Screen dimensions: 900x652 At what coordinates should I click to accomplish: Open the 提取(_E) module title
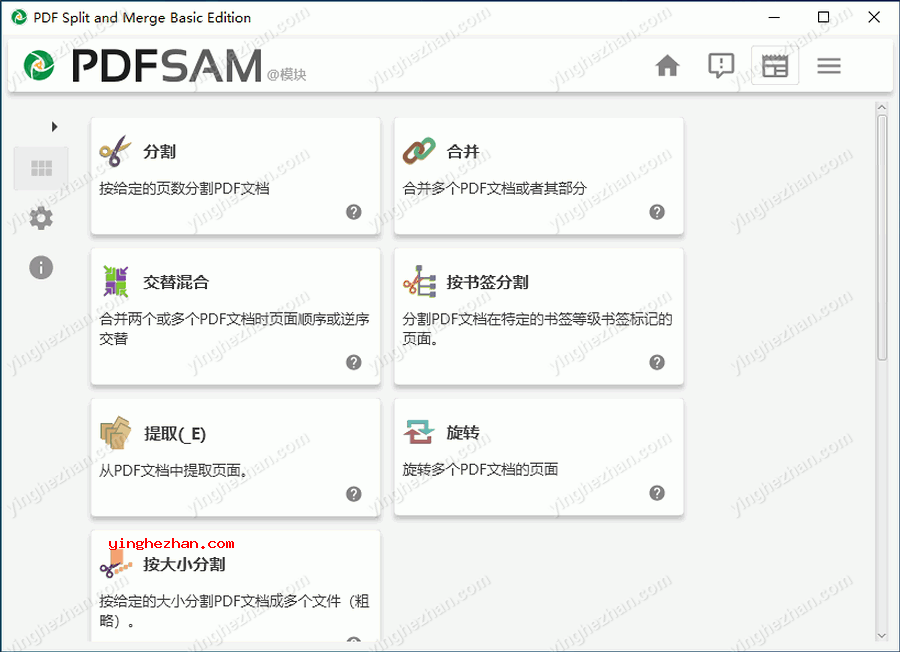(x=175, y=434)
